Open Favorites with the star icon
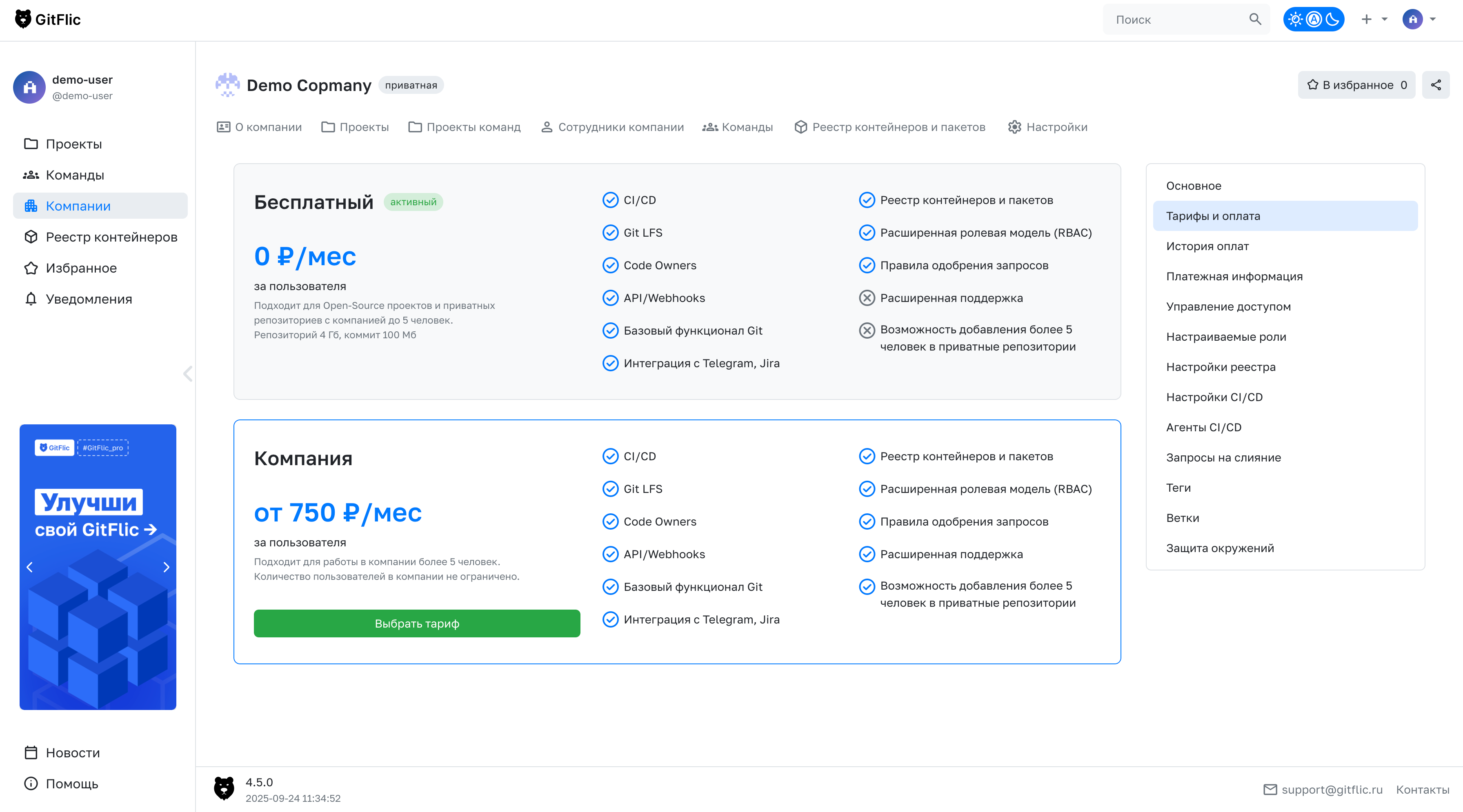The height and width of the screenshot is (812, 1463). click(31, 268)
